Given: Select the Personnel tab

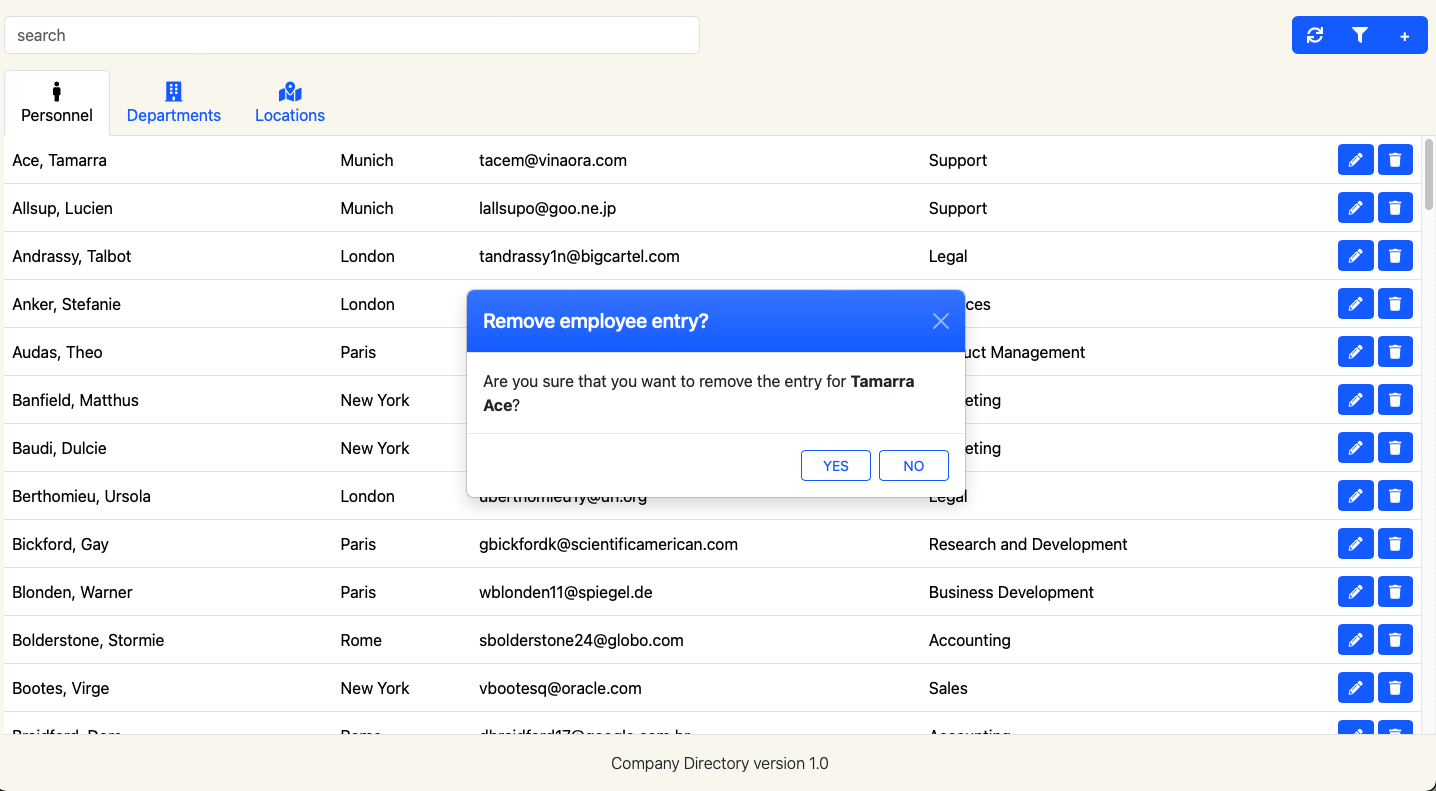Looking at the screenshot, I should pyautogui.click(x=57, y=103).
